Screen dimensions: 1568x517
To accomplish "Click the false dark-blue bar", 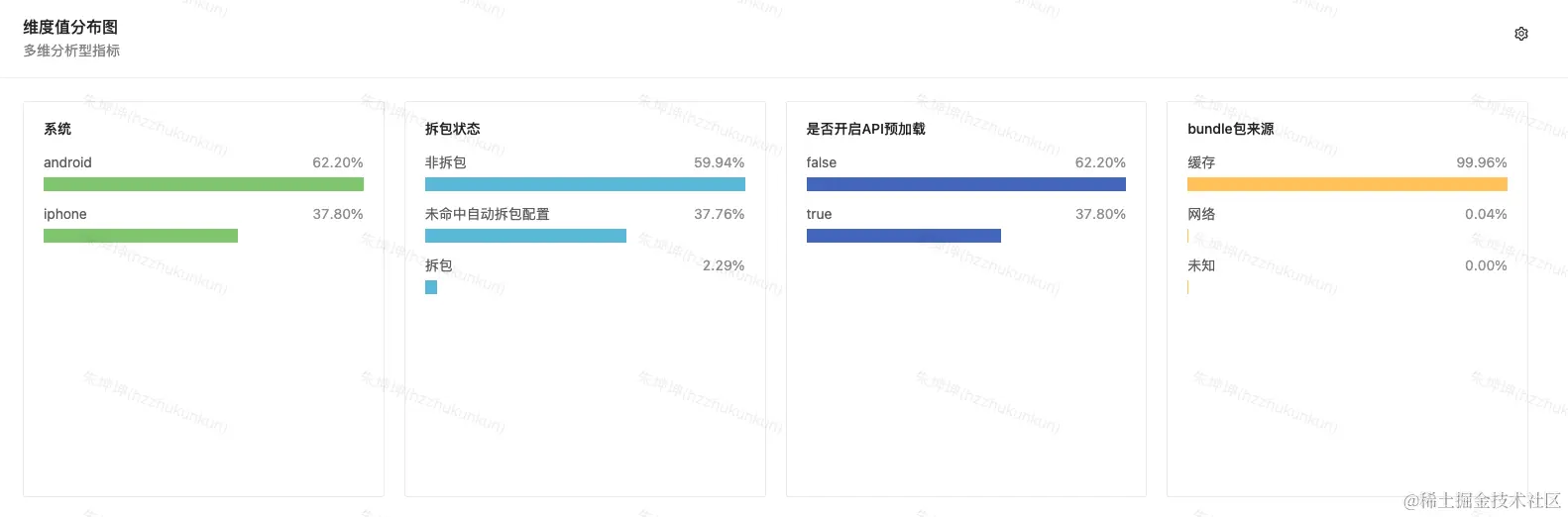I will [966, 184].
